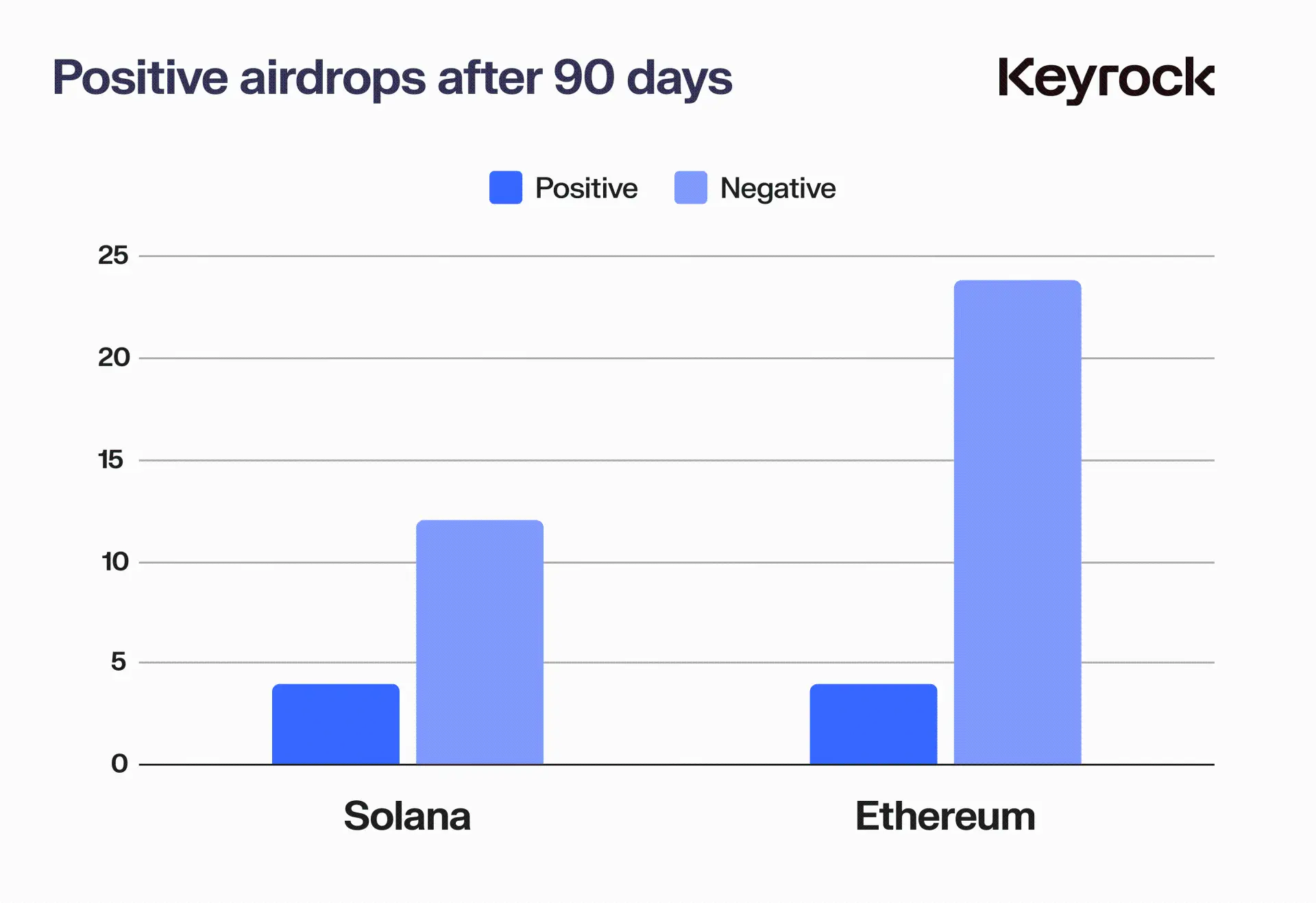Select Solana's Negative bar
1316x903 pixels.
479,642
